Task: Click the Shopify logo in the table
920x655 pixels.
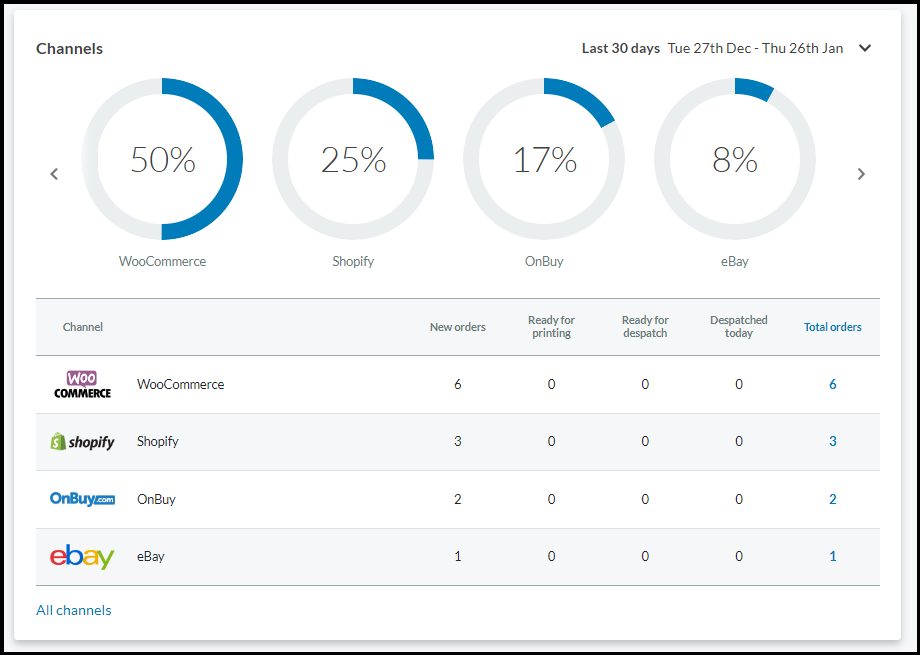Action: [x=82, y=441]
